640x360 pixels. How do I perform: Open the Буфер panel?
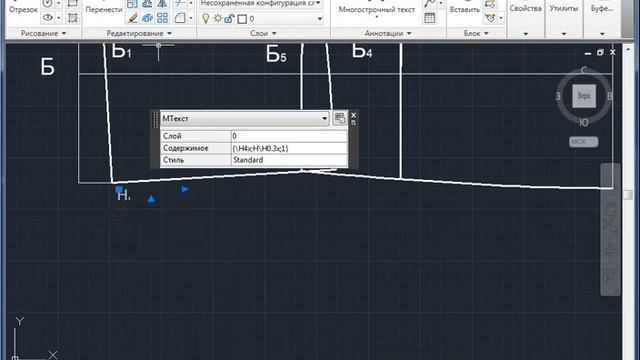click(x=602, y=8)
